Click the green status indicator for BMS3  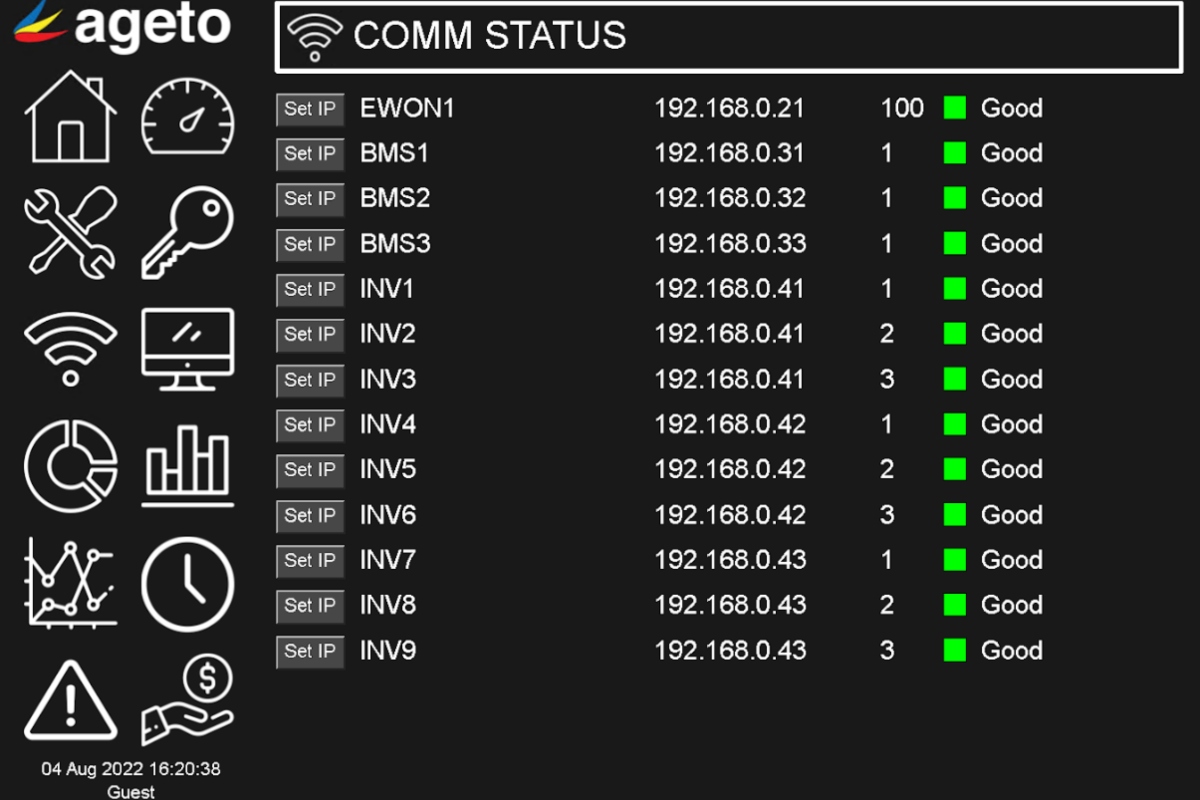pos(955,244)
